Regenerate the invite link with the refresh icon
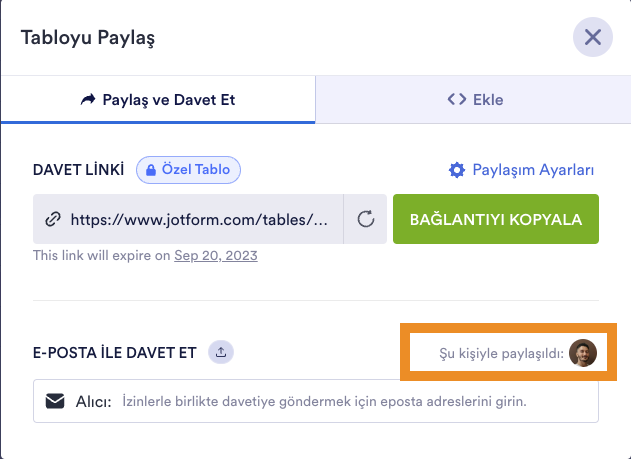The height and width of the screenshot is (459, 631). (365, 220)
